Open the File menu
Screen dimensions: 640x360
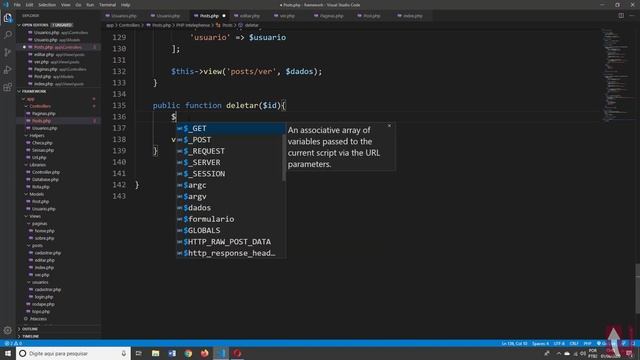(17, 5)
